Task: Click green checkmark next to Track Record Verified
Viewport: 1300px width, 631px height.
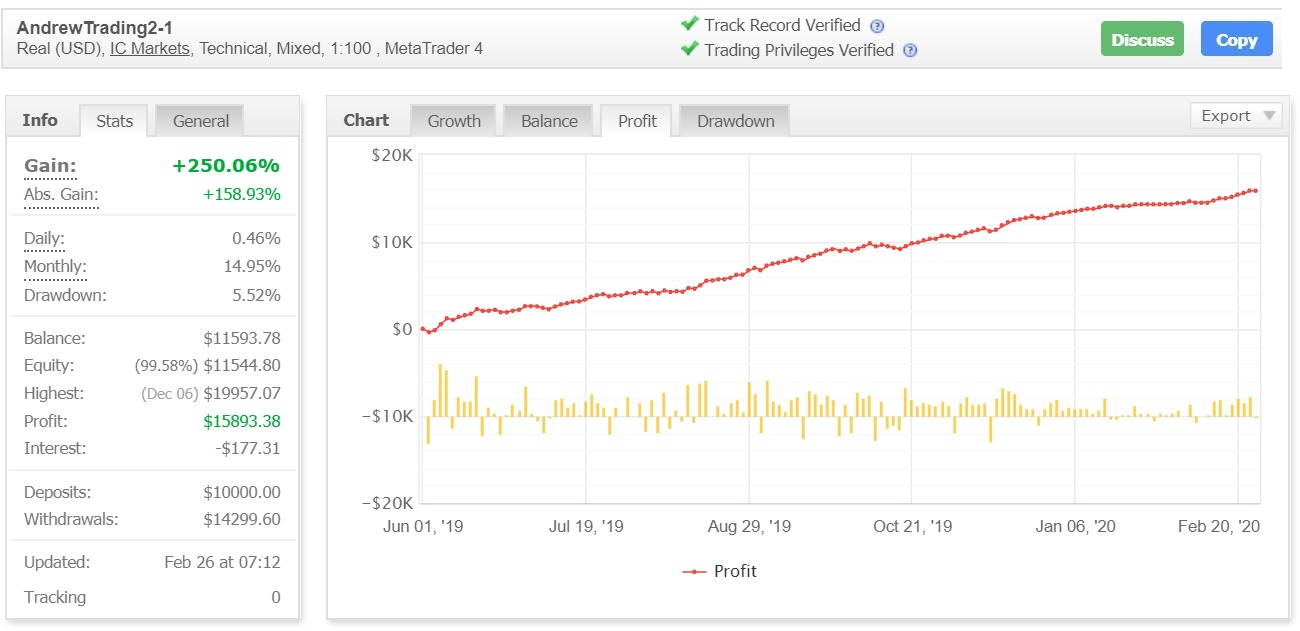Action: [x=689, y=24]
